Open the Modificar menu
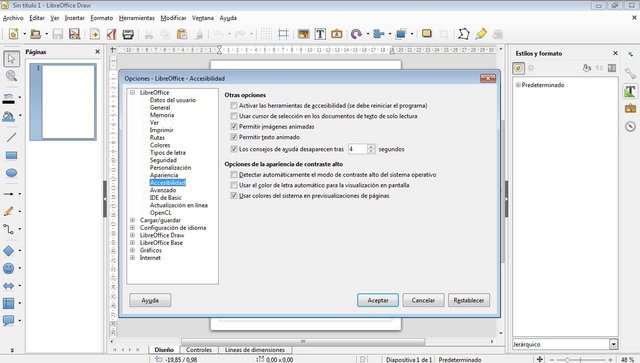 (173, 18)
